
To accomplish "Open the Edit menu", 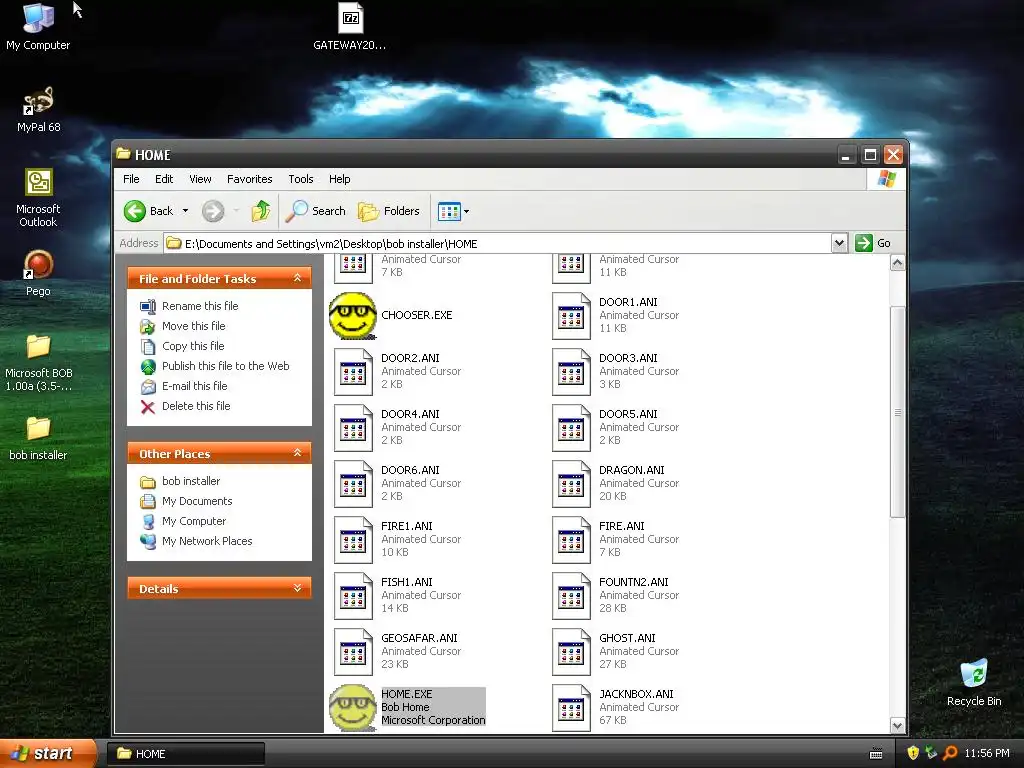I will pyautogui.click(x=164, y=179).
